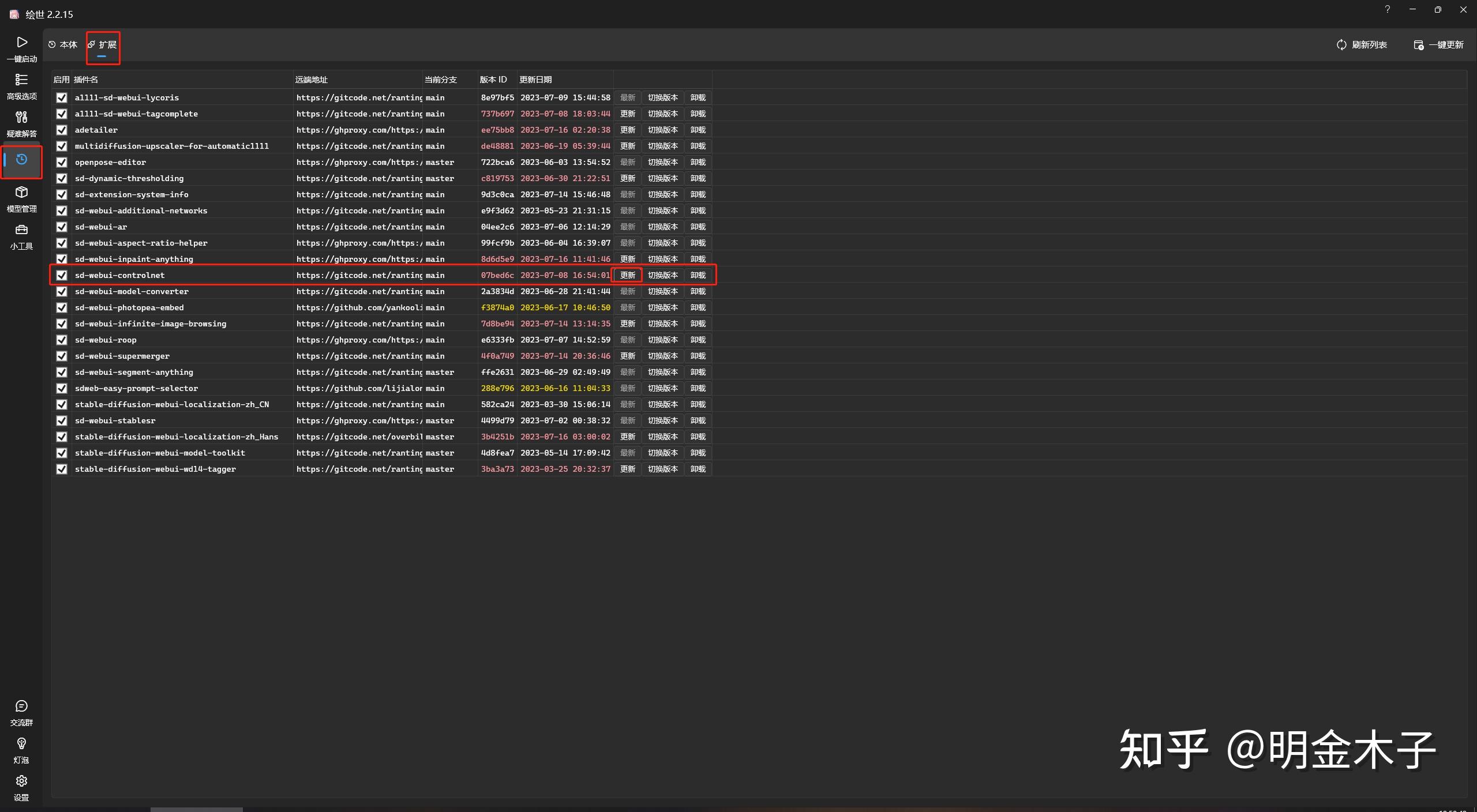The width and height of the screenshot is (1477, 812).
Task: Open the 模型管理 panel
Action: [21, 199]
